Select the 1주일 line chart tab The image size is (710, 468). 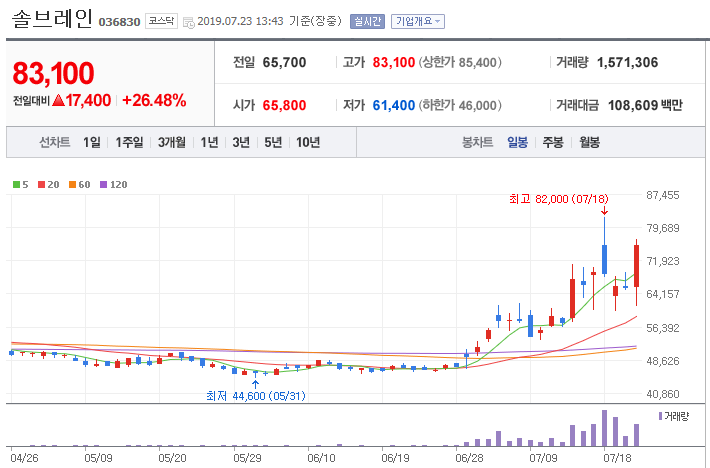129,143
